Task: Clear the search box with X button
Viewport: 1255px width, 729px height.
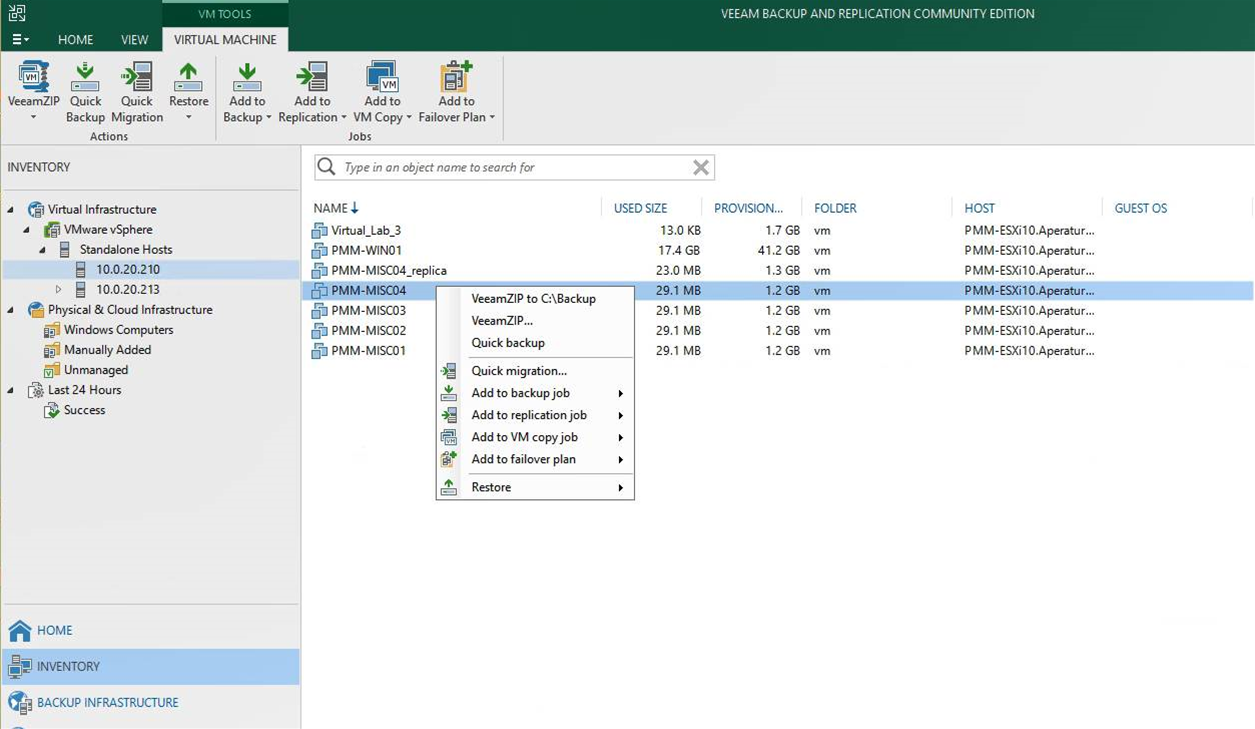Action: (x=701, y=167)
